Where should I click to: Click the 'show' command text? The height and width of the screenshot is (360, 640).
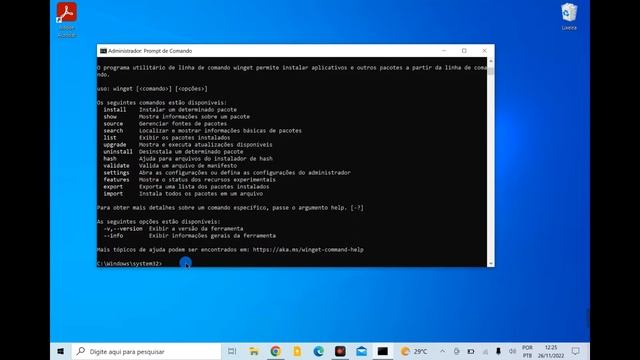(110, 116)
